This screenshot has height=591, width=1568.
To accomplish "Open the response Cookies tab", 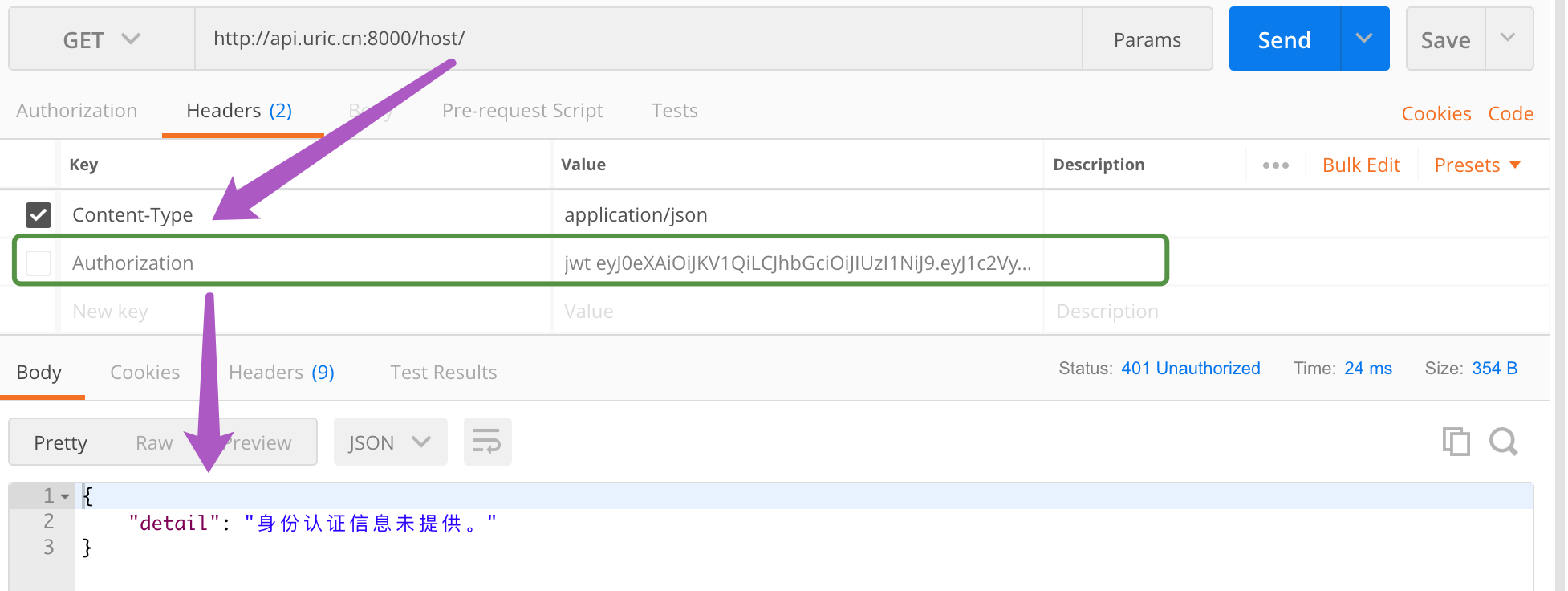I will tap(144, 372).
